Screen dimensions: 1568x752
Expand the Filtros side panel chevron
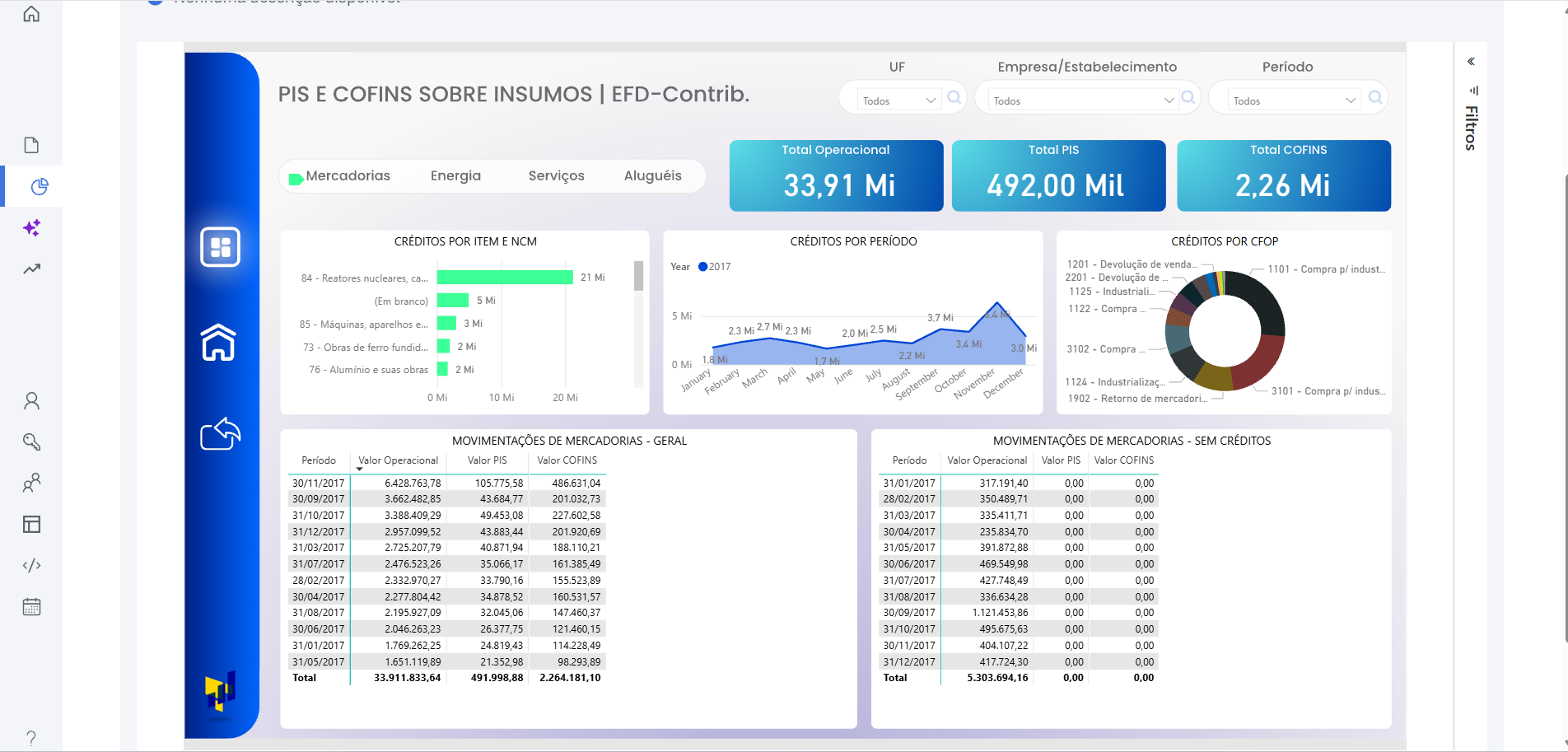pyautogui.click(x=1471, y=62)
